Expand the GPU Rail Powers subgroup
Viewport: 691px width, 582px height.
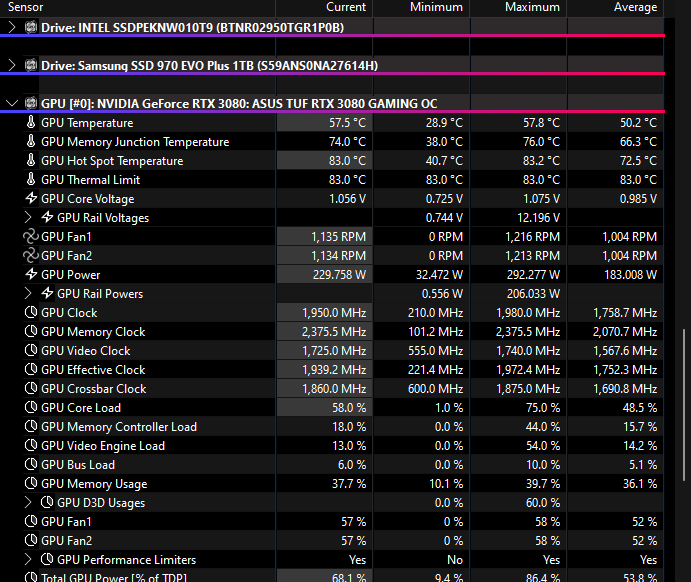[29, 294]
